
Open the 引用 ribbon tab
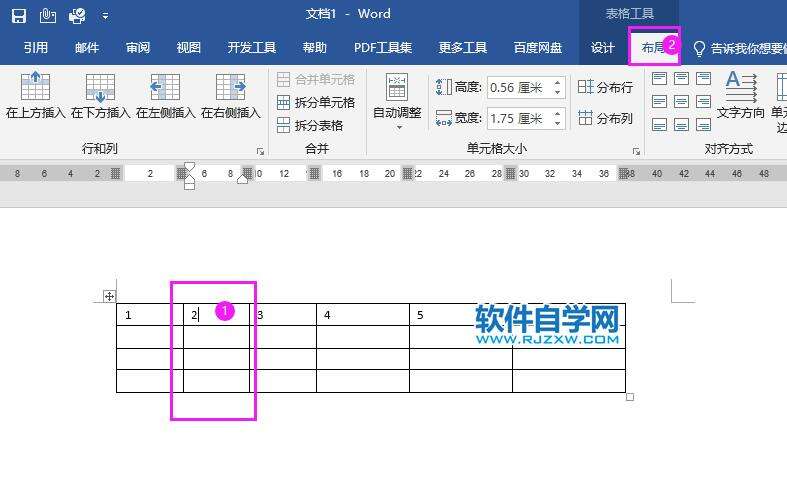[x=36, y=48]
